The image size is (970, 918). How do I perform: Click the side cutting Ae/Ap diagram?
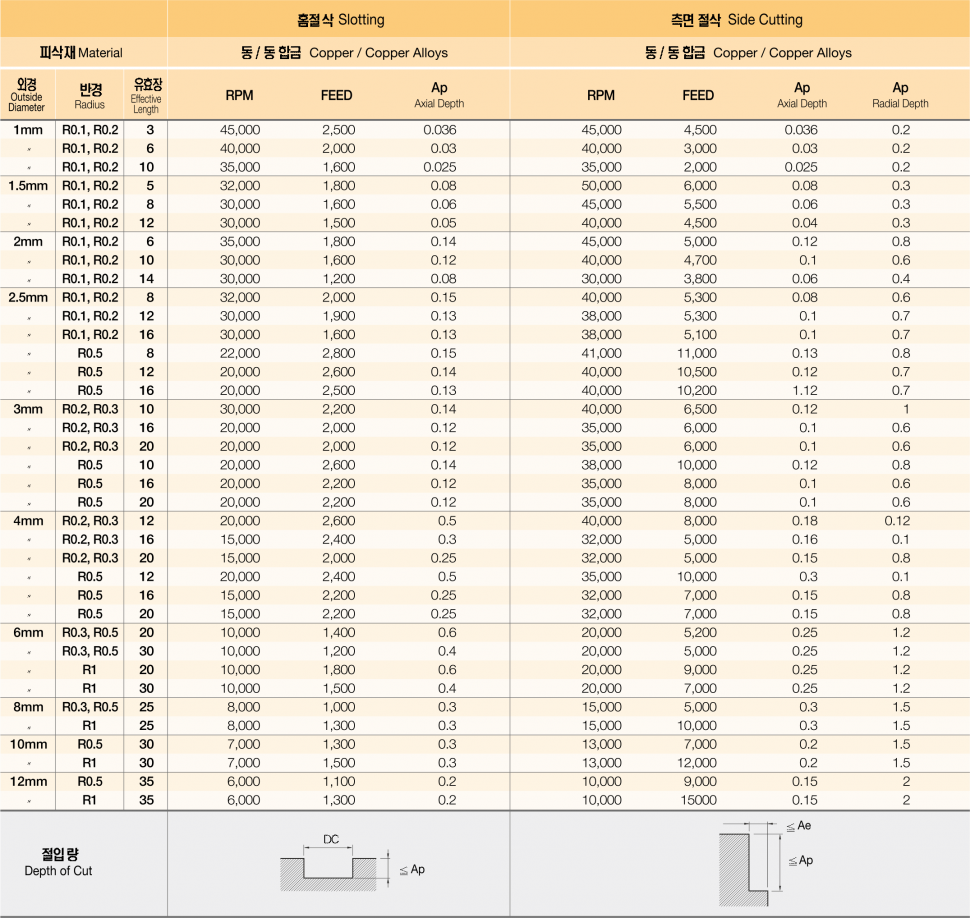tap(748, 864)
